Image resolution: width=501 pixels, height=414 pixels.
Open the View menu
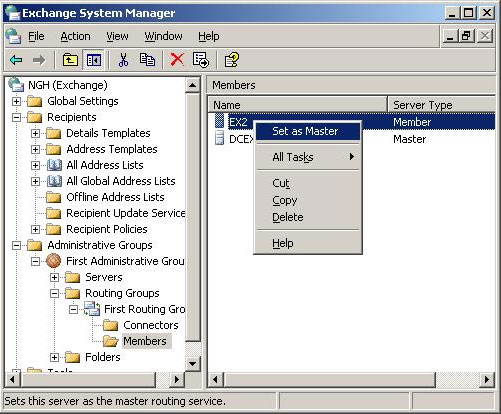pos(117,36)
